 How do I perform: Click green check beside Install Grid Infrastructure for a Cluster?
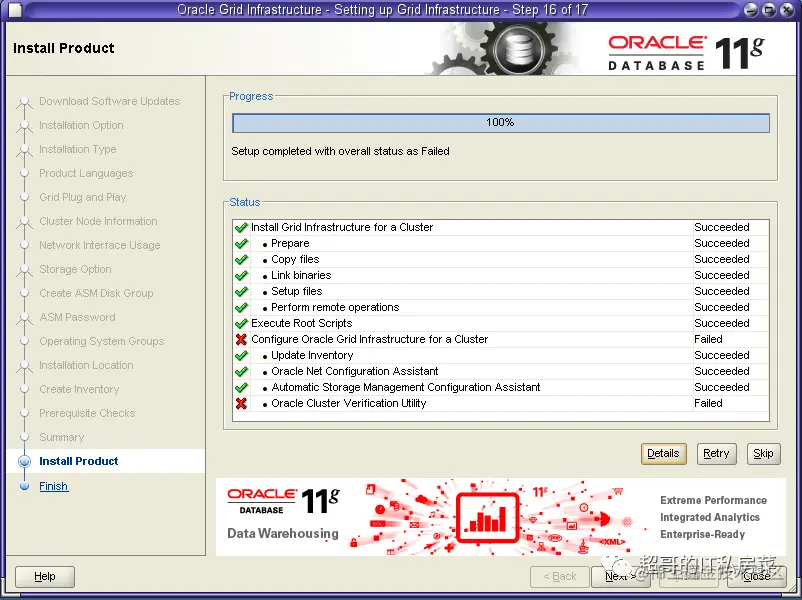click(241, 227)
